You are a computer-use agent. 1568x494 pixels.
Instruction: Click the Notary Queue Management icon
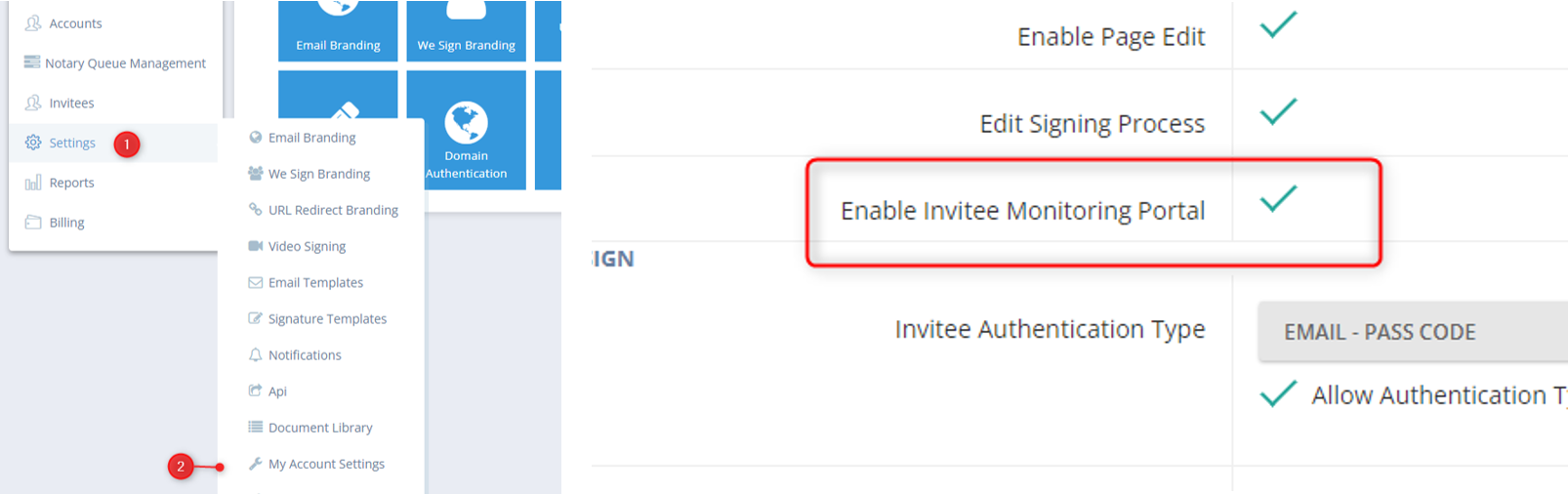click(32, 62)
